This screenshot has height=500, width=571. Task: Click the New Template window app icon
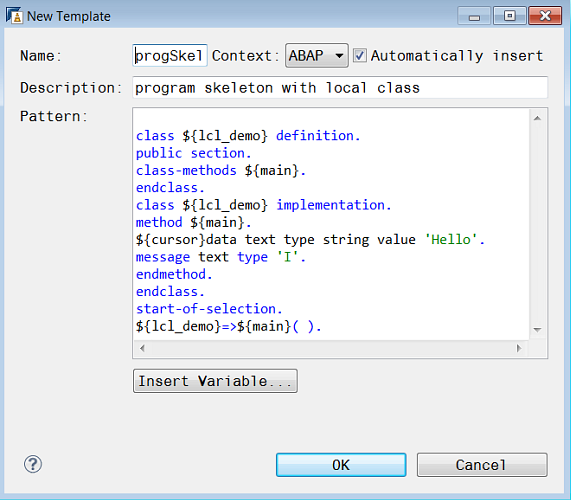pyautogui.click(x=14, y=16)
